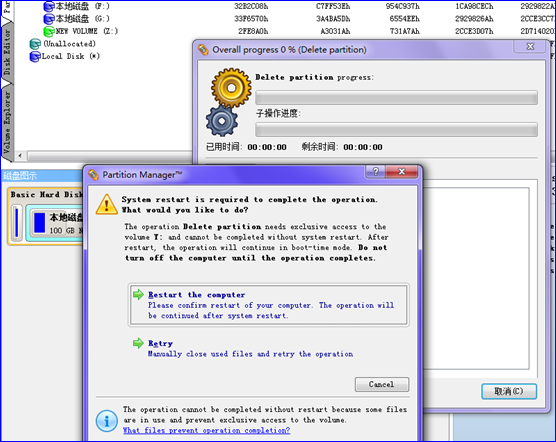Click value 2FE8A0h in Z: row
The image size is (556, 442).
[x=253, y=31]
